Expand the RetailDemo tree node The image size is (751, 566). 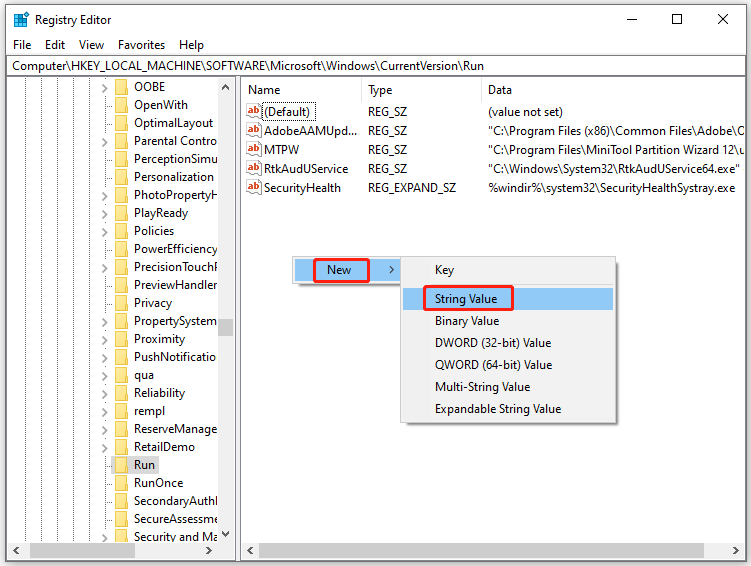[x=104, y=448]
